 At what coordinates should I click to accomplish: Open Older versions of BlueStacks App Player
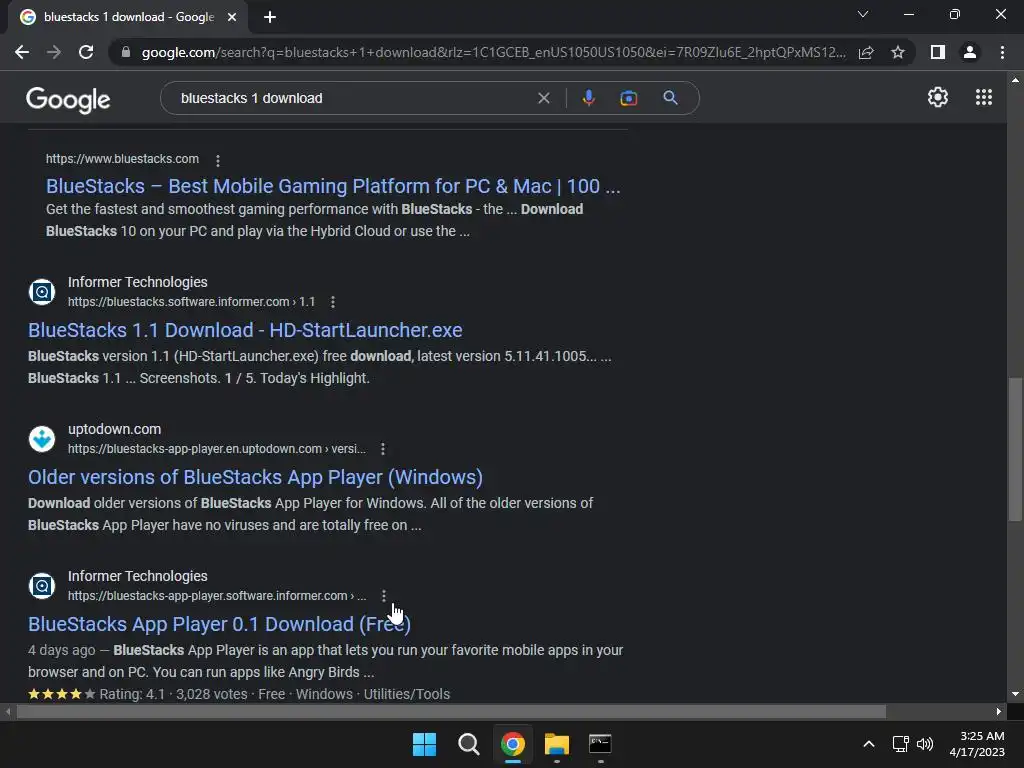[x=255, y=477]
